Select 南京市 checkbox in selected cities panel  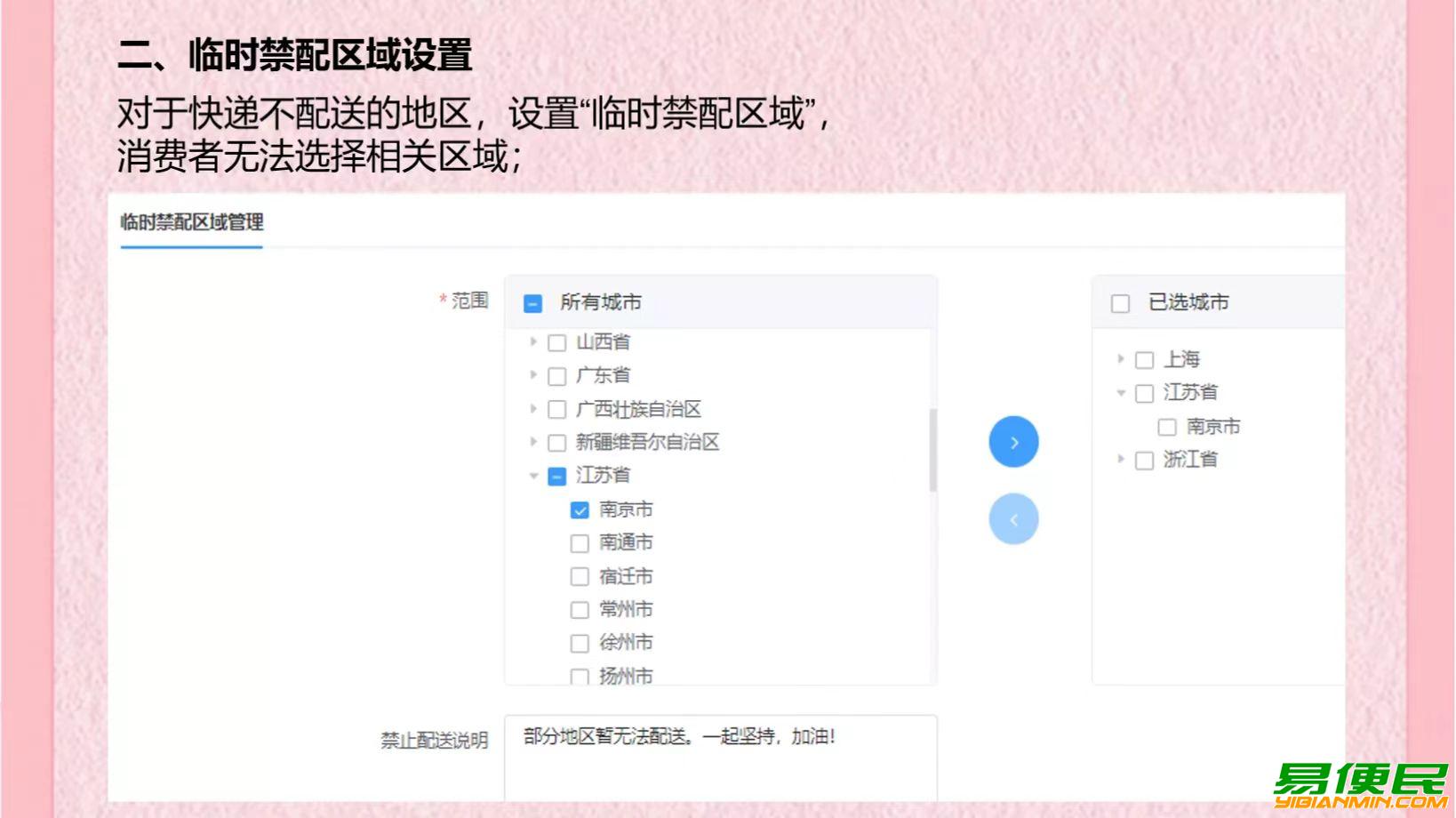click(1167, 428)
